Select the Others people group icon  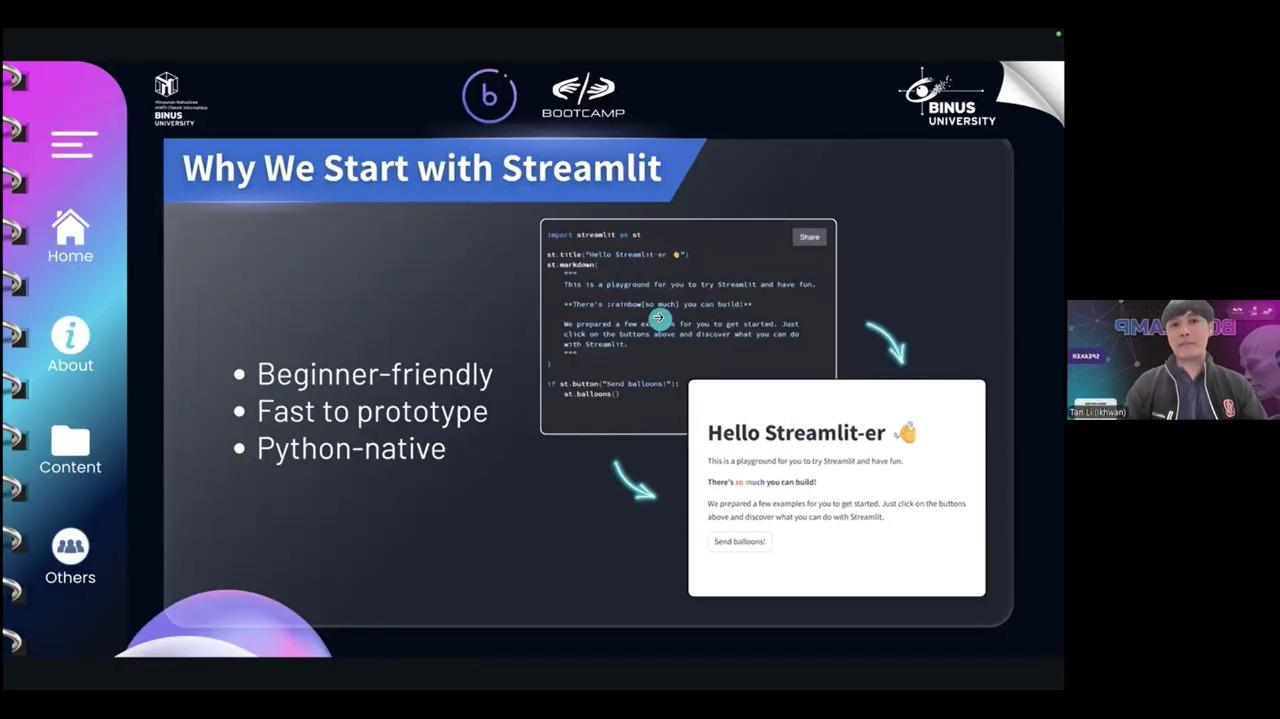click(70, 546)
